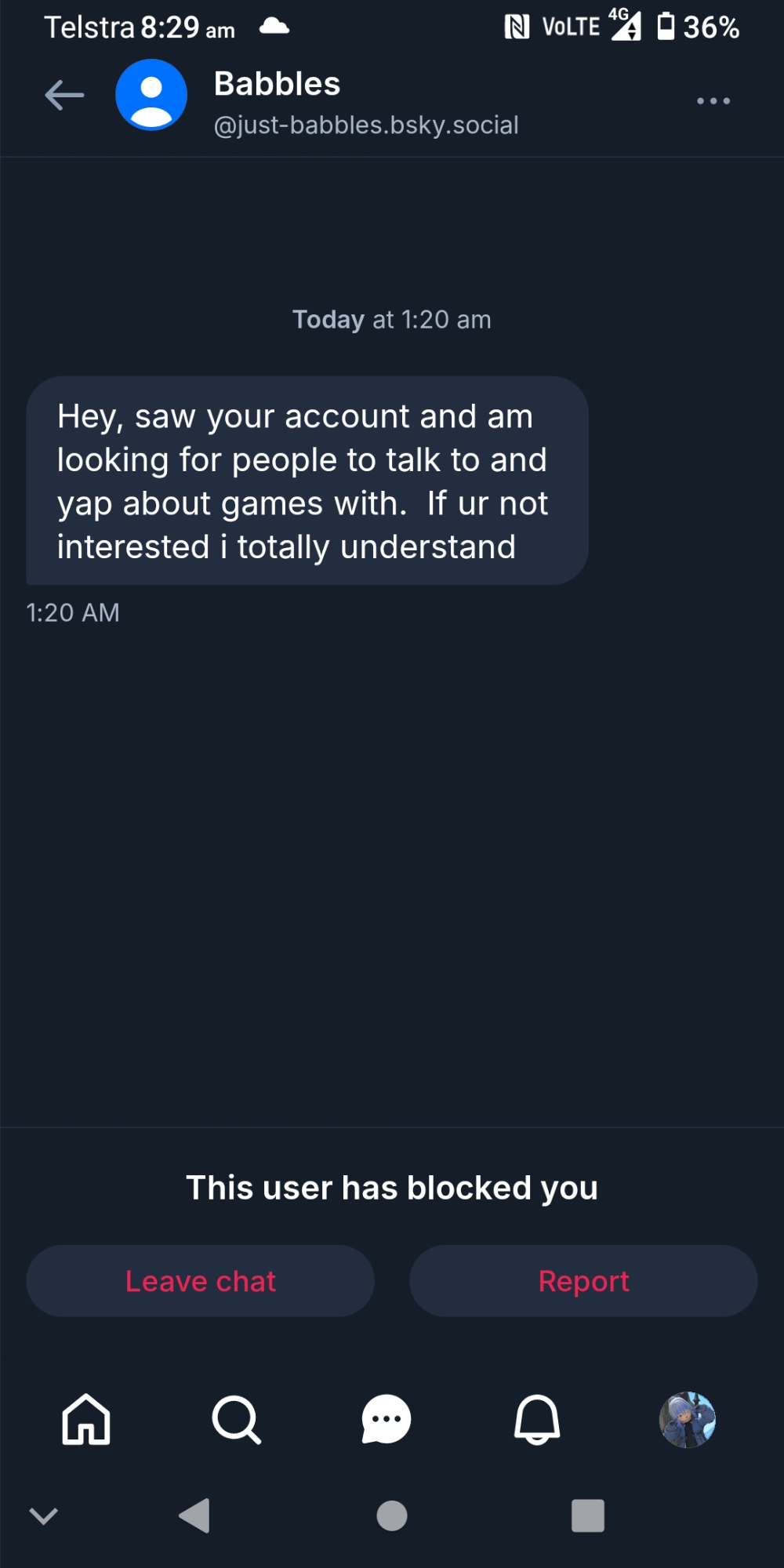
Task: Open my profile avatar tab
Action: 688,1419
